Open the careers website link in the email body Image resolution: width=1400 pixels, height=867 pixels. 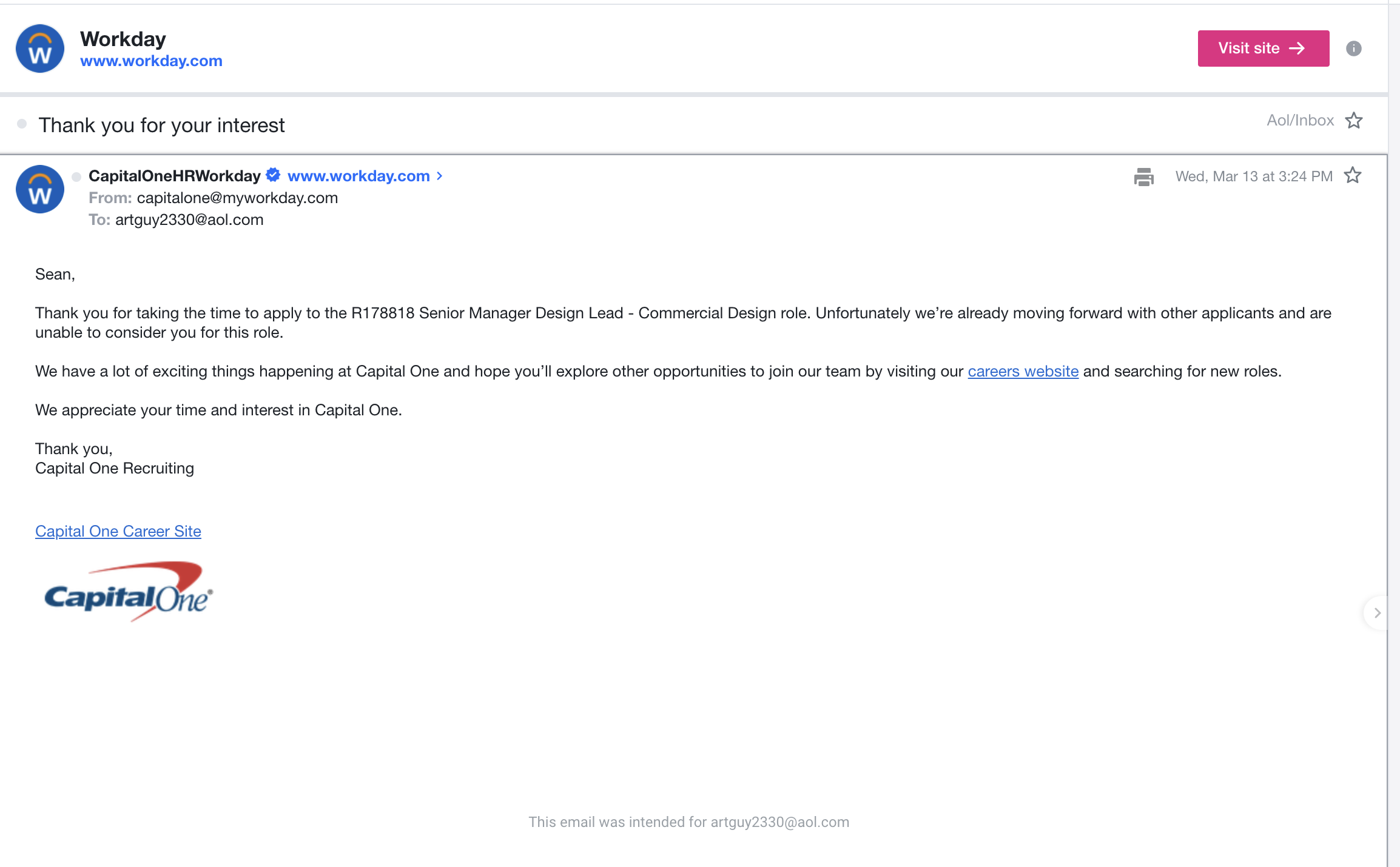click(x=1022, y=371)
